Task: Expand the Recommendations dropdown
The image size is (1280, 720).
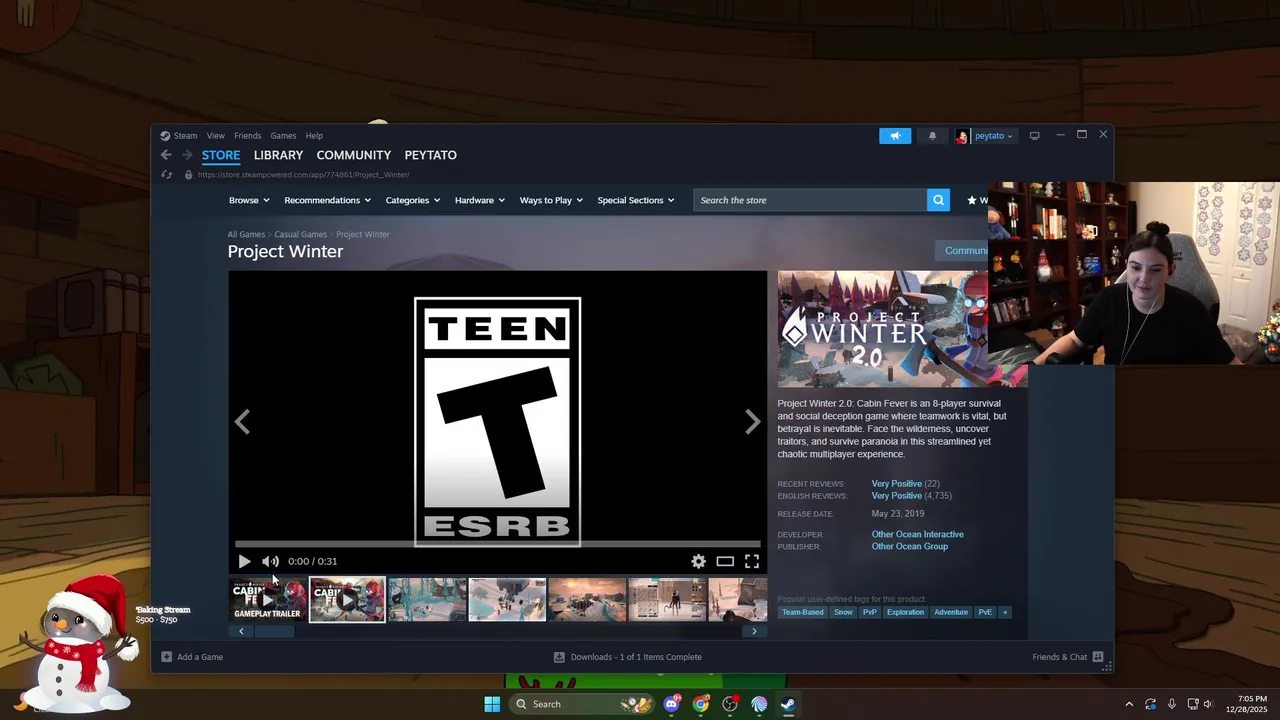Action: coord(327,200)
